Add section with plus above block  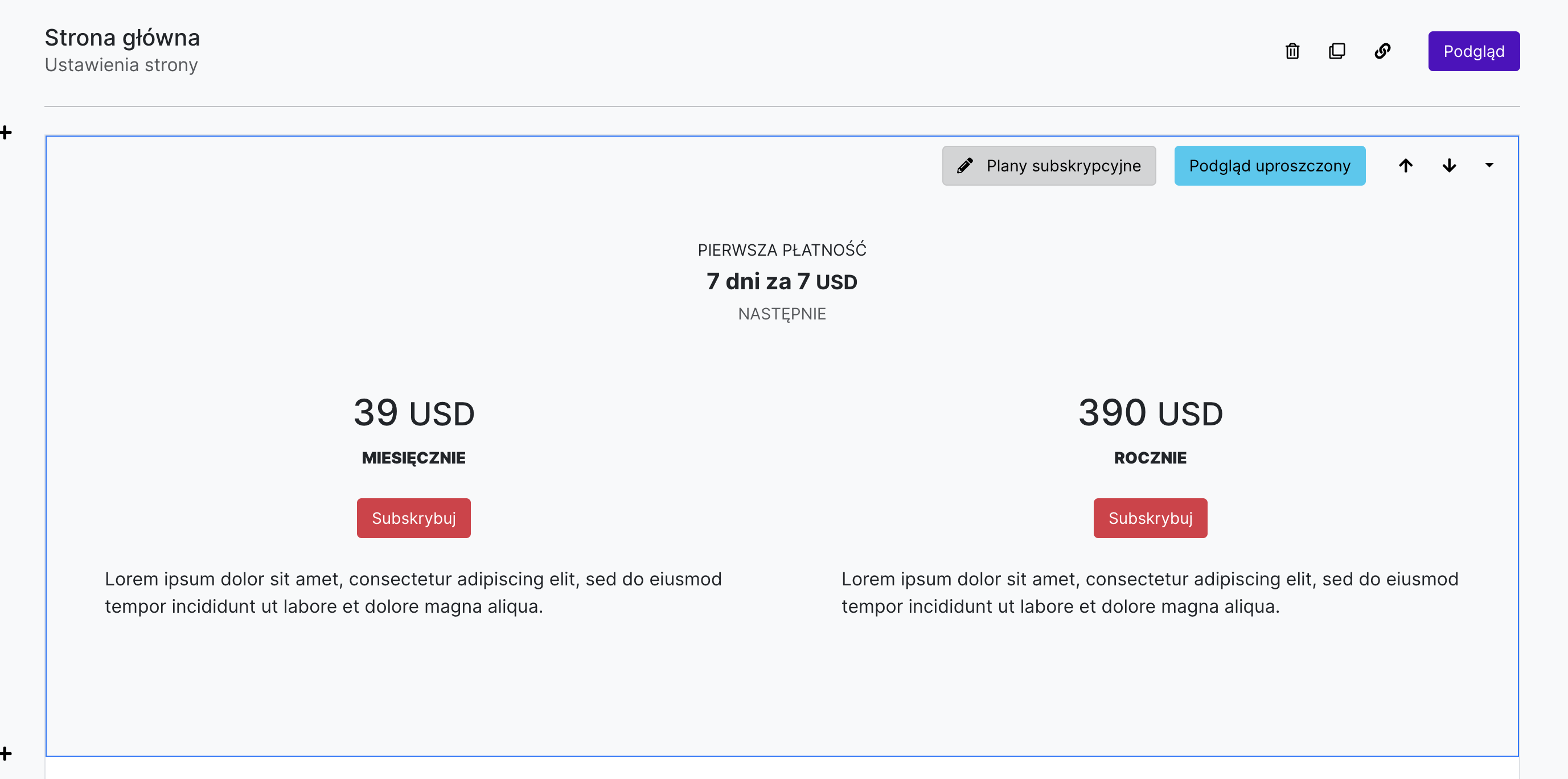[6, 133]
